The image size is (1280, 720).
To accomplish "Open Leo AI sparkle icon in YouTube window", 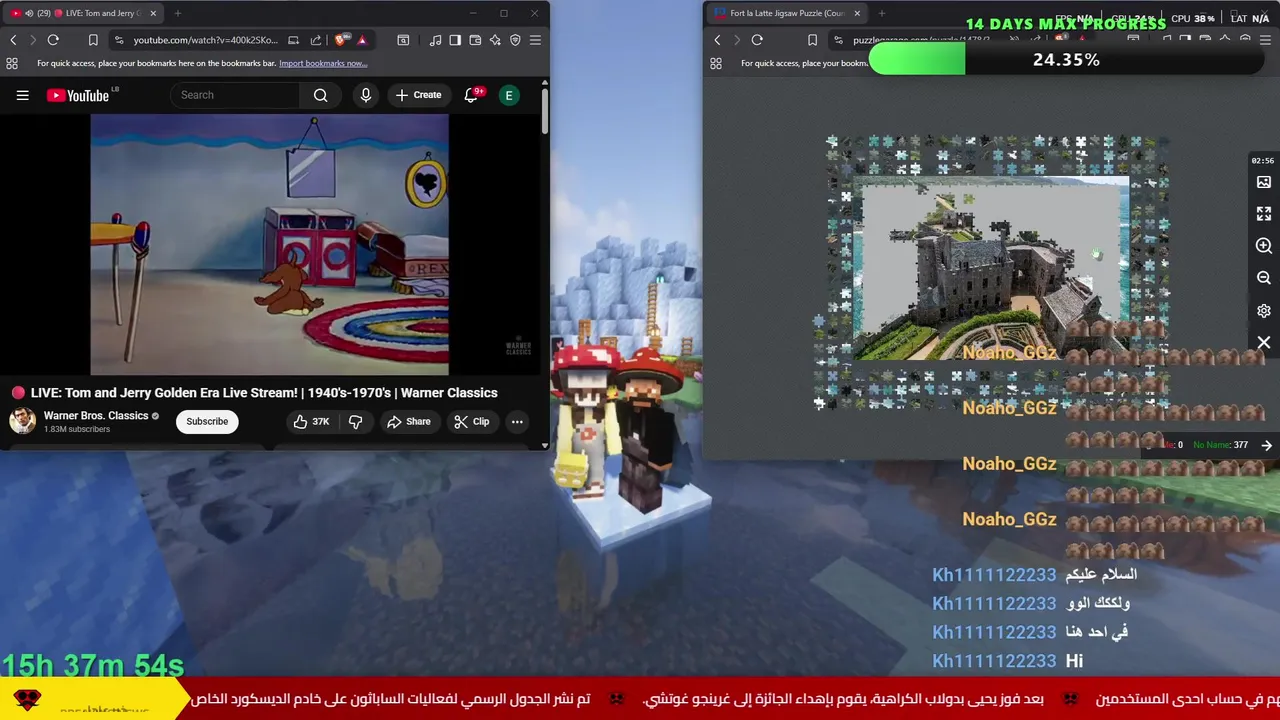I will 495,40.
